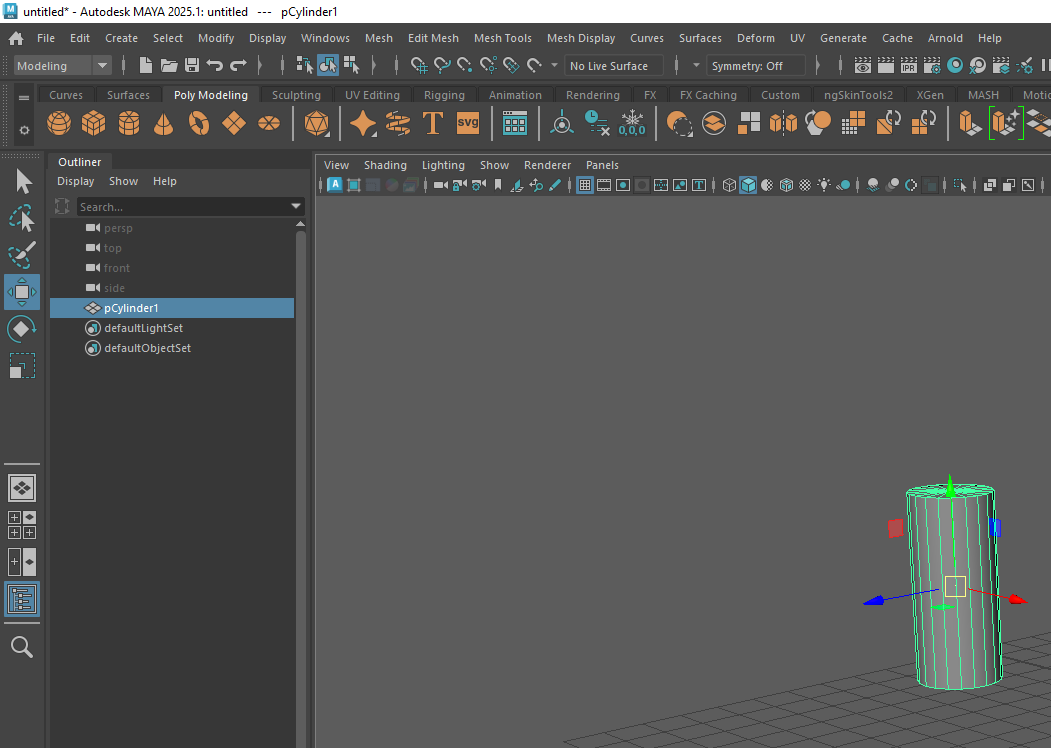The width and height of the screenshot is (1051, 748).
Task: Open the viewport Shading menu
Action: (x=385, y=165)
